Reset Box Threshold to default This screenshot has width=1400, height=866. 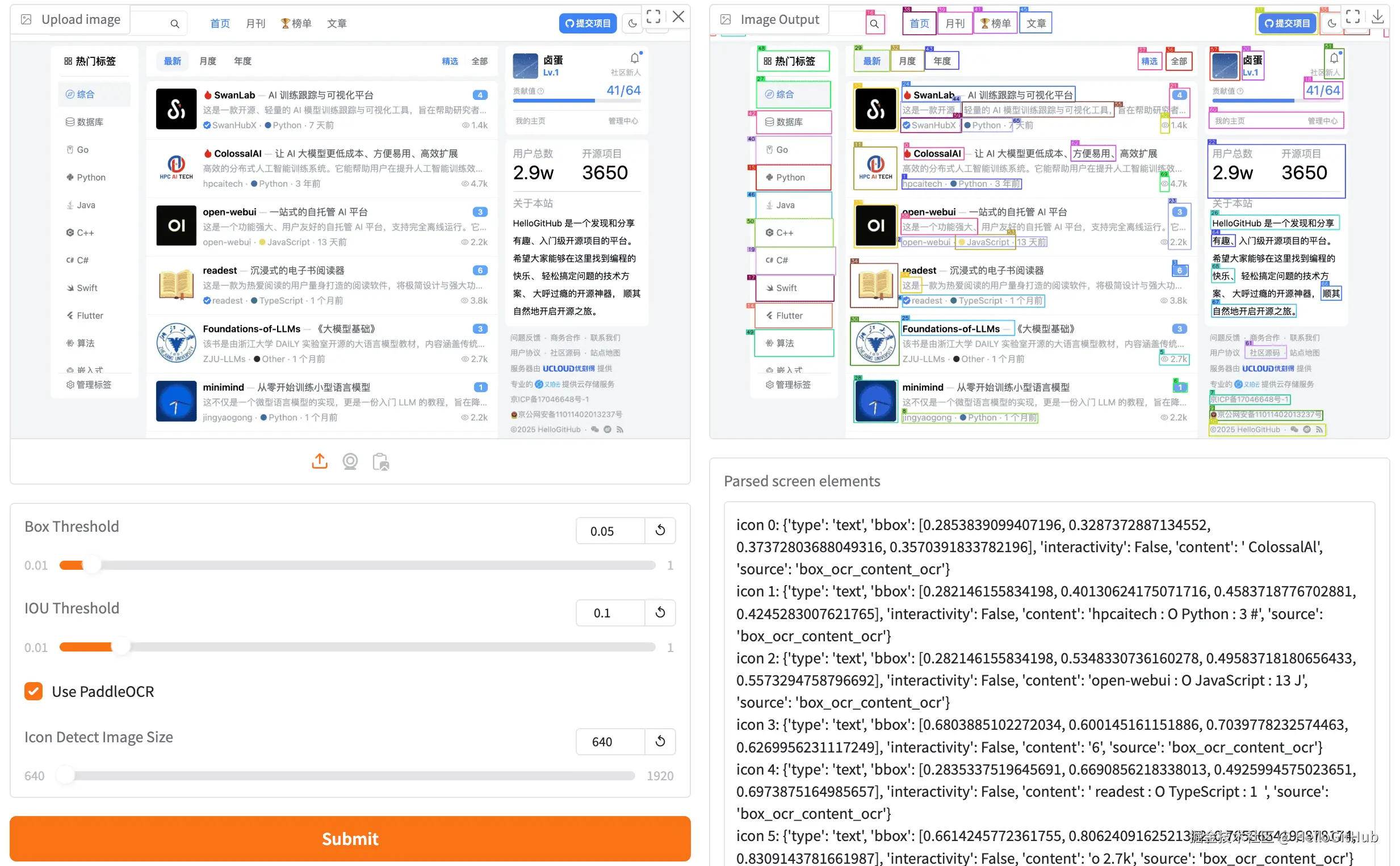click(x=660, y=531)
